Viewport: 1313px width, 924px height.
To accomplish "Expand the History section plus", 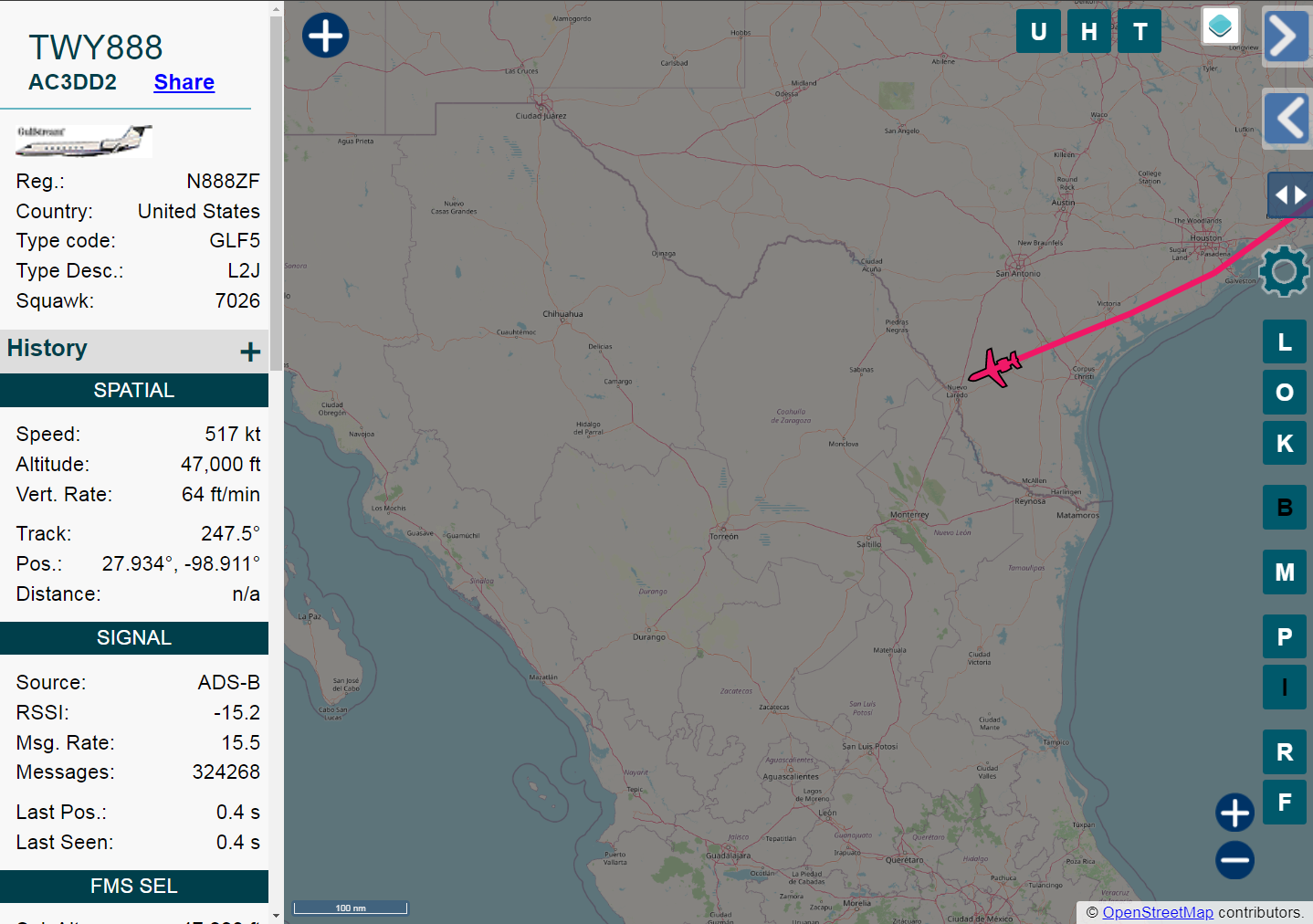I will pyautogui.click(x=250, y=352).
